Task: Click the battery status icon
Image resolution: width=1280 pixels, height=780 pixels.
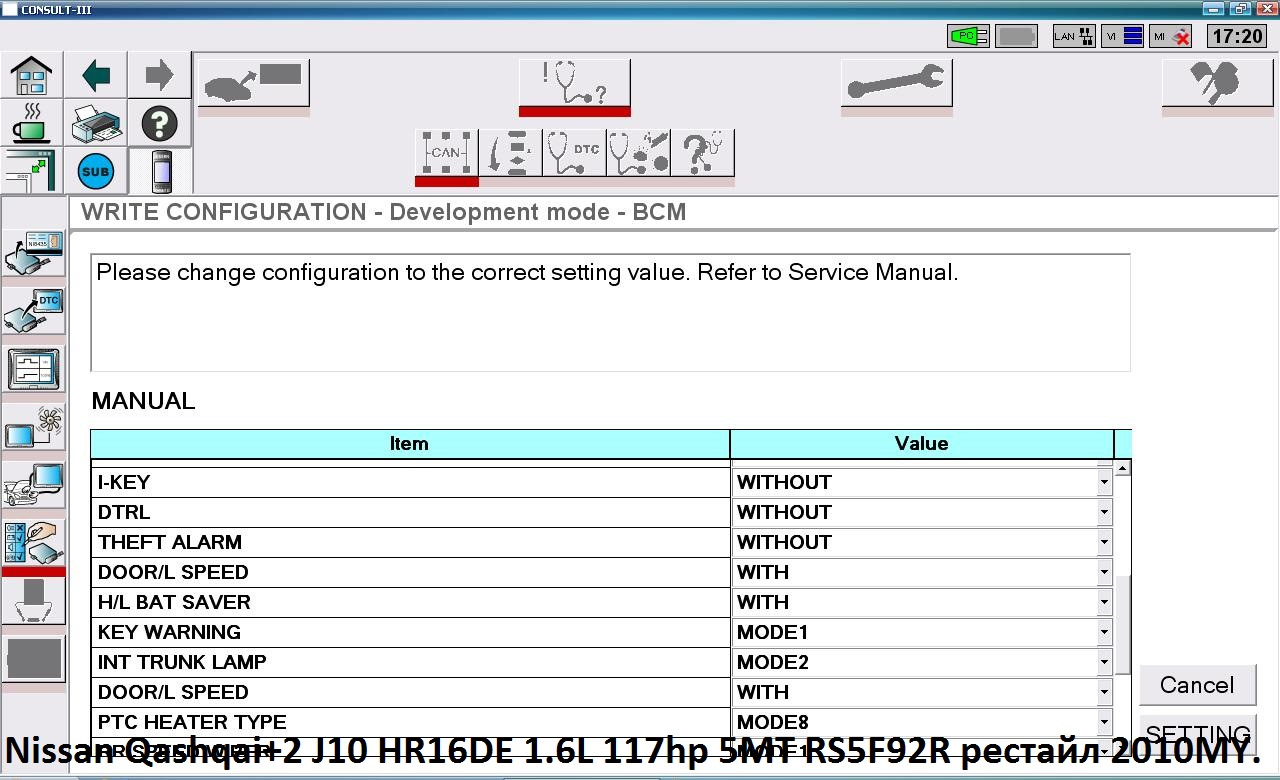Action: (x=1017, y=36)
